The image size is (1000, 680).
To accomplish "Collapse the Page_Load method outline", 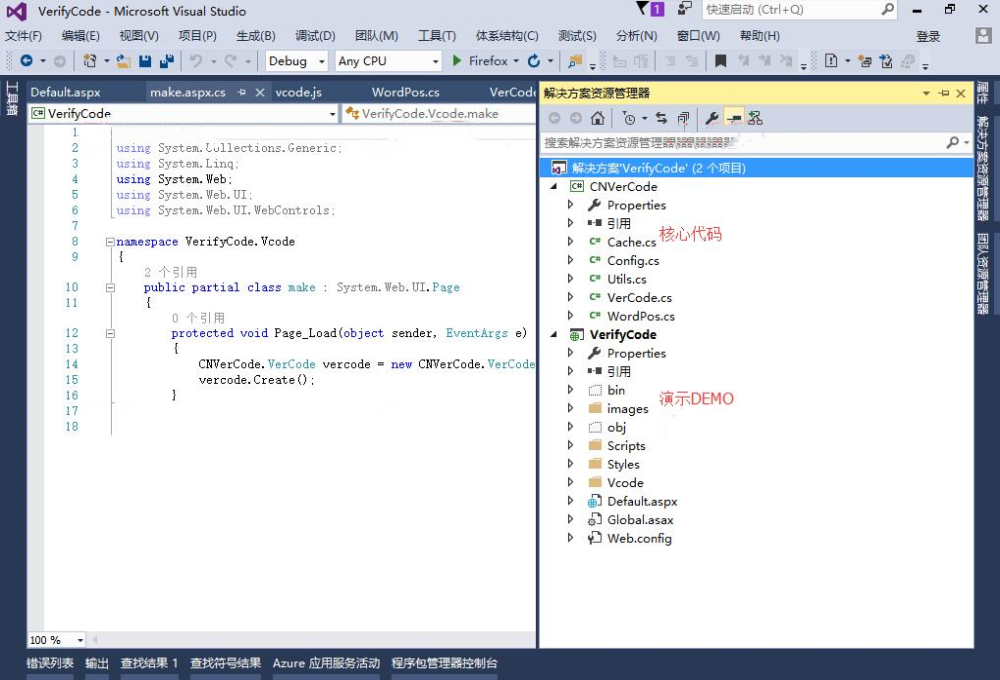I will (110, 333).
